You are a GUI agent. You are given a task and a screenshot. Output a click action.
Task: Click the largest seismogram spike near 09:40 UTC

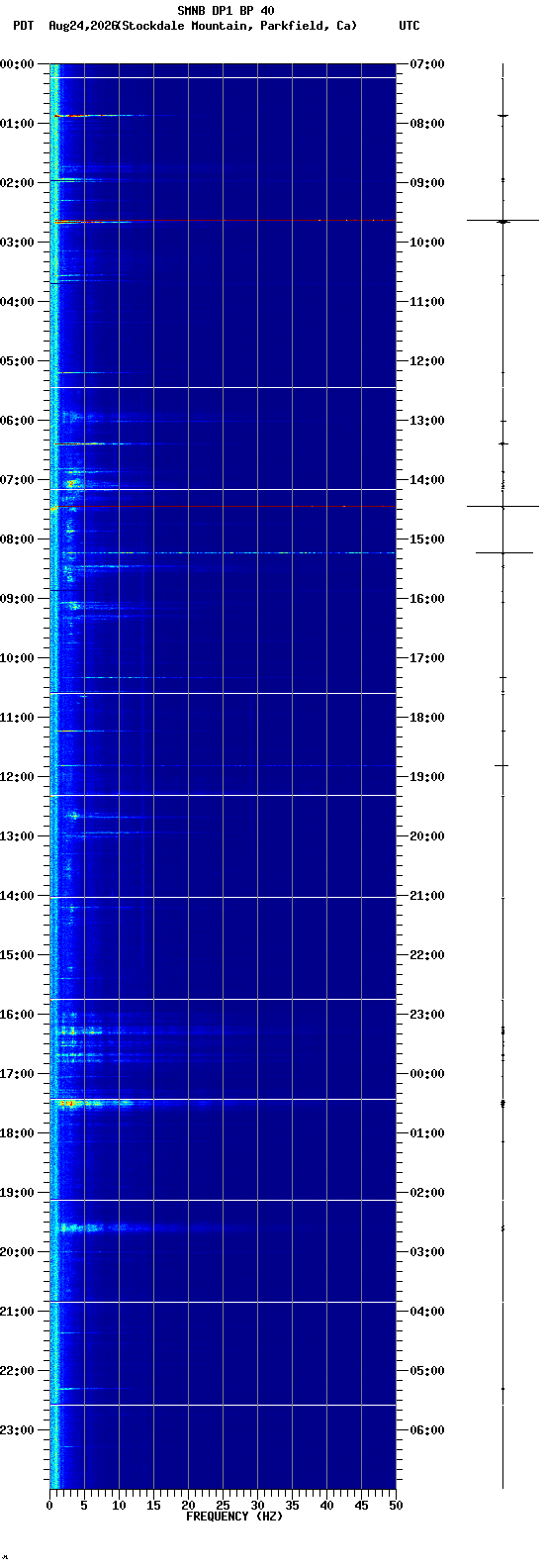click(502, 221)
